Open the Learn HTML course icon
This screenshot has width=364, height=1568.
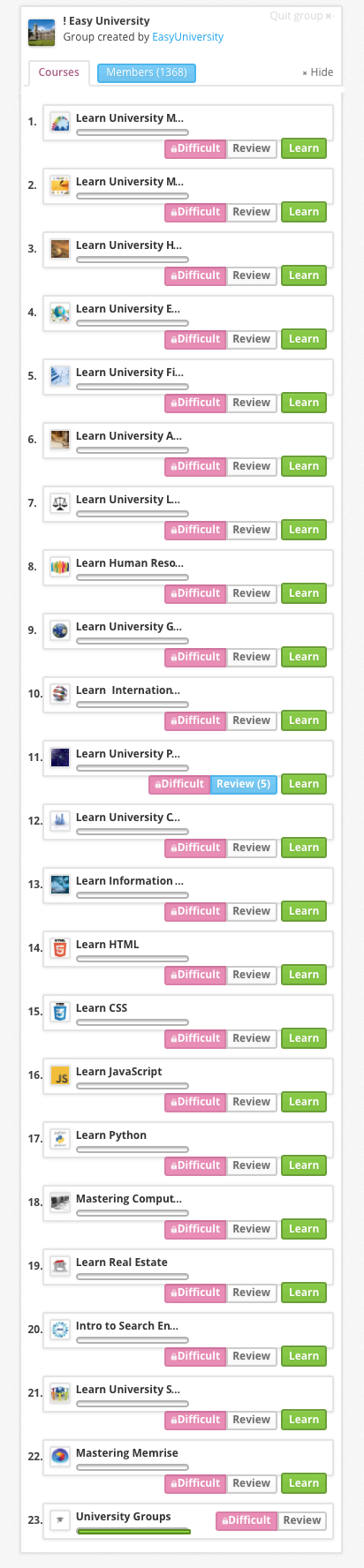click(60, 948)
